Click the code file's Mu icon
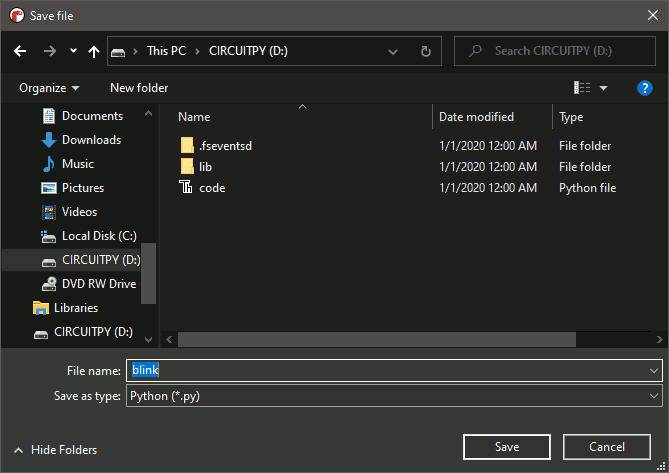The width and height of the screenshot is (669, 473). pyautogui.click(x=186, y=187)
